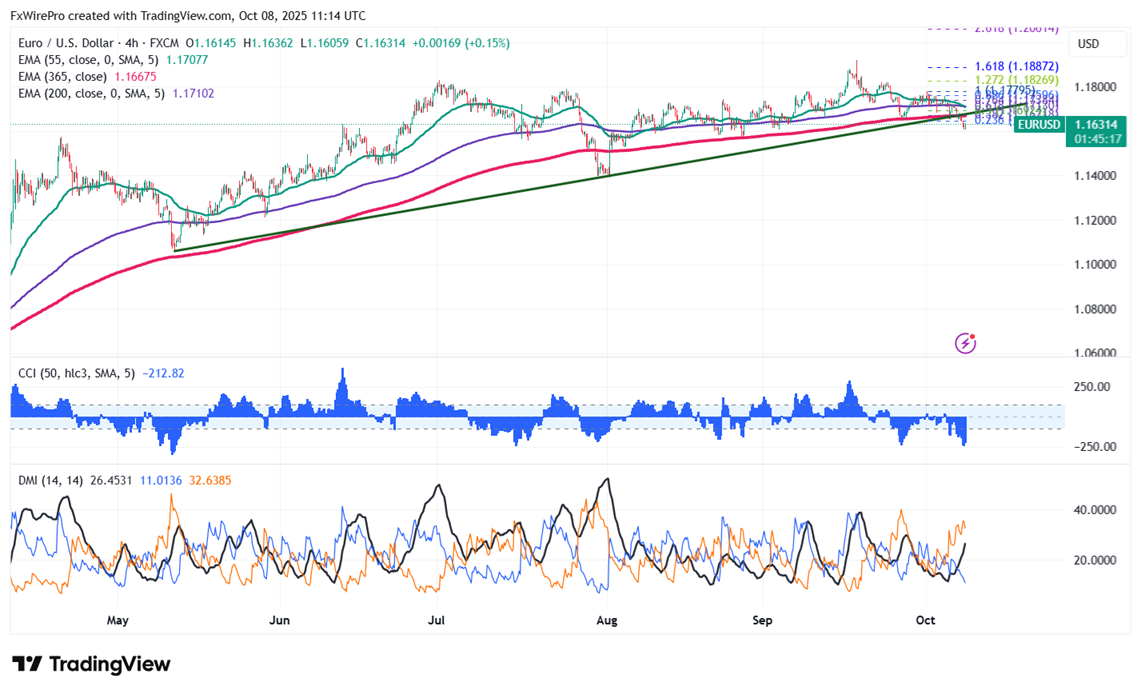Screen dimensions: 1137x680
Task: Click the DMI orange value 32.6385
Action: [210, 480]
